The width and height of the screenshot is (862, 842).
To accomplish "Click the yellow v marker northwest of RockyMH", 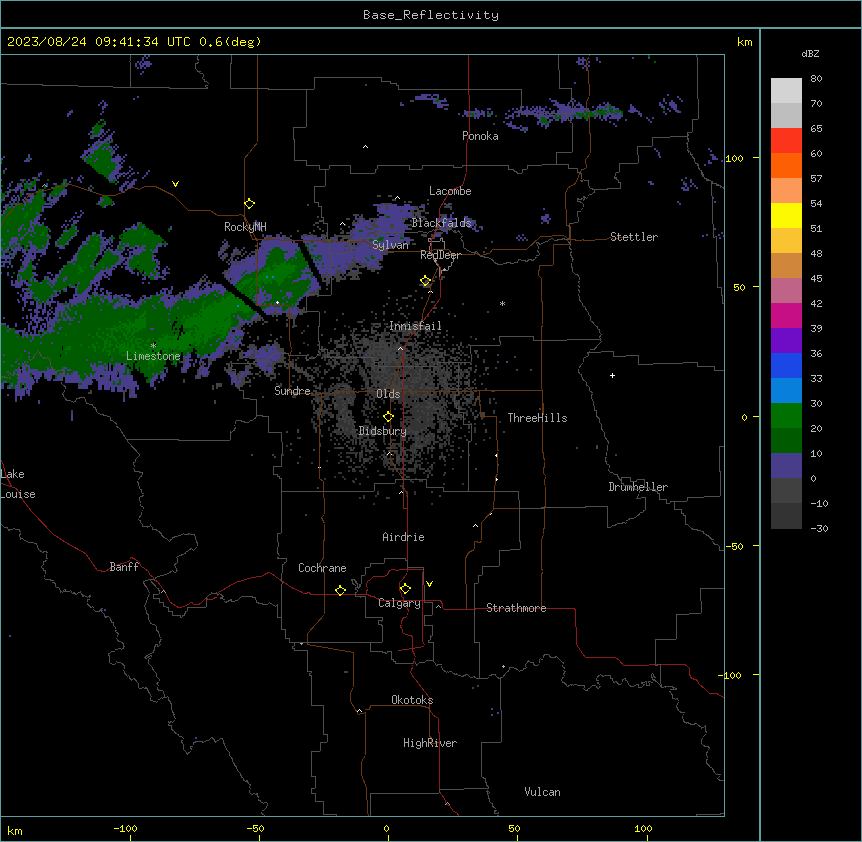I will 175,184.
